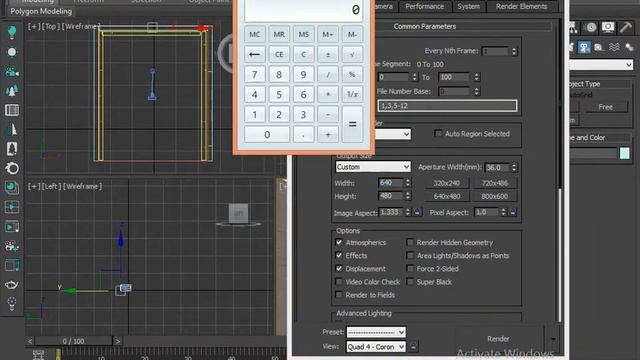Image resolution: width=640 pixels, height=360 pixels.
Task: Switch to the Performance tab
Action: [424, 6]
